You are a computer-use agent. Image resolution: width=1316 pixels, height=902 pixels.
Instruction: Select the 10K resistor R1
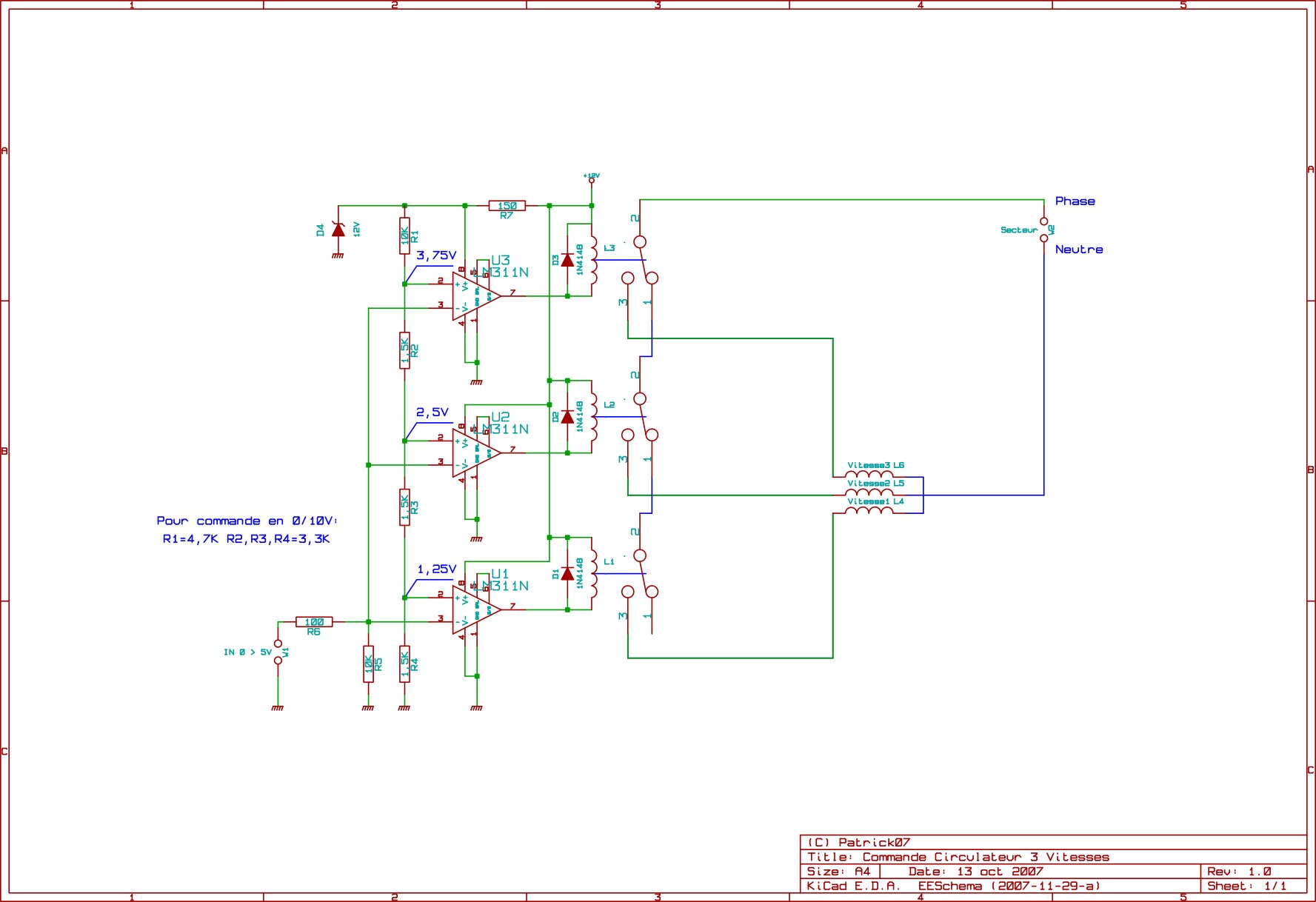[404, 235]
